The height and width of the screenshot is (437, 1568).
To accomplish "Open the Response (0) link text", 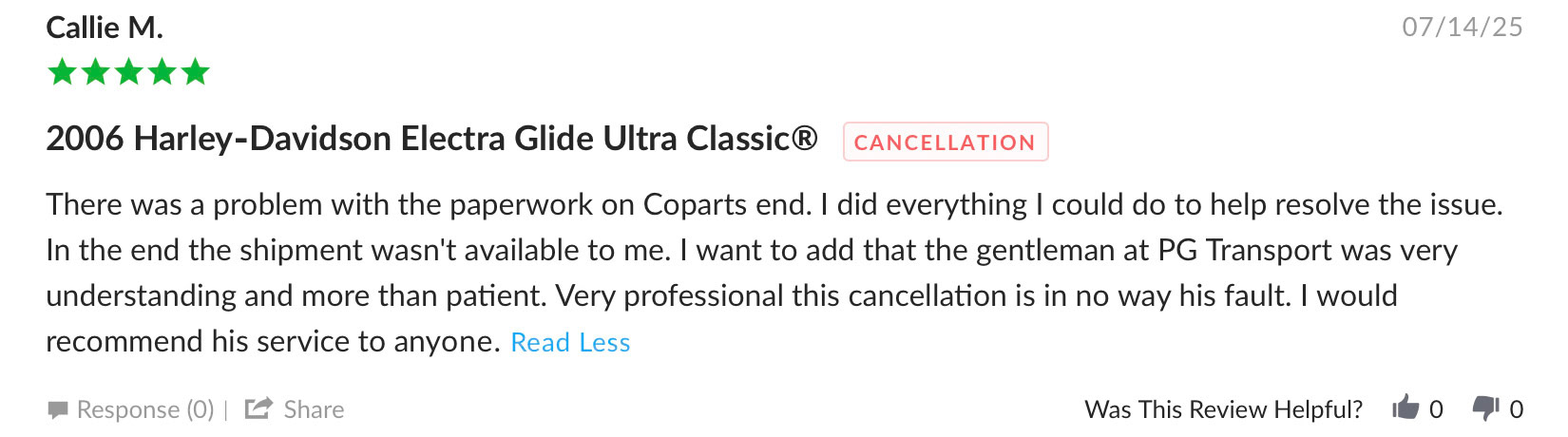I will [x=145, y=409].
